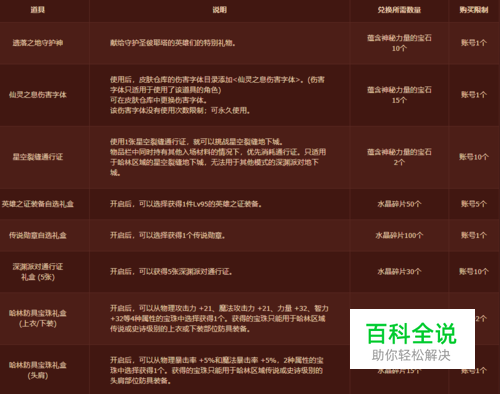Click 蕴含神秘力量的宝石 10个 cost cell
The height and width of the screenshot is (394, 500).
tap(399, 43)
